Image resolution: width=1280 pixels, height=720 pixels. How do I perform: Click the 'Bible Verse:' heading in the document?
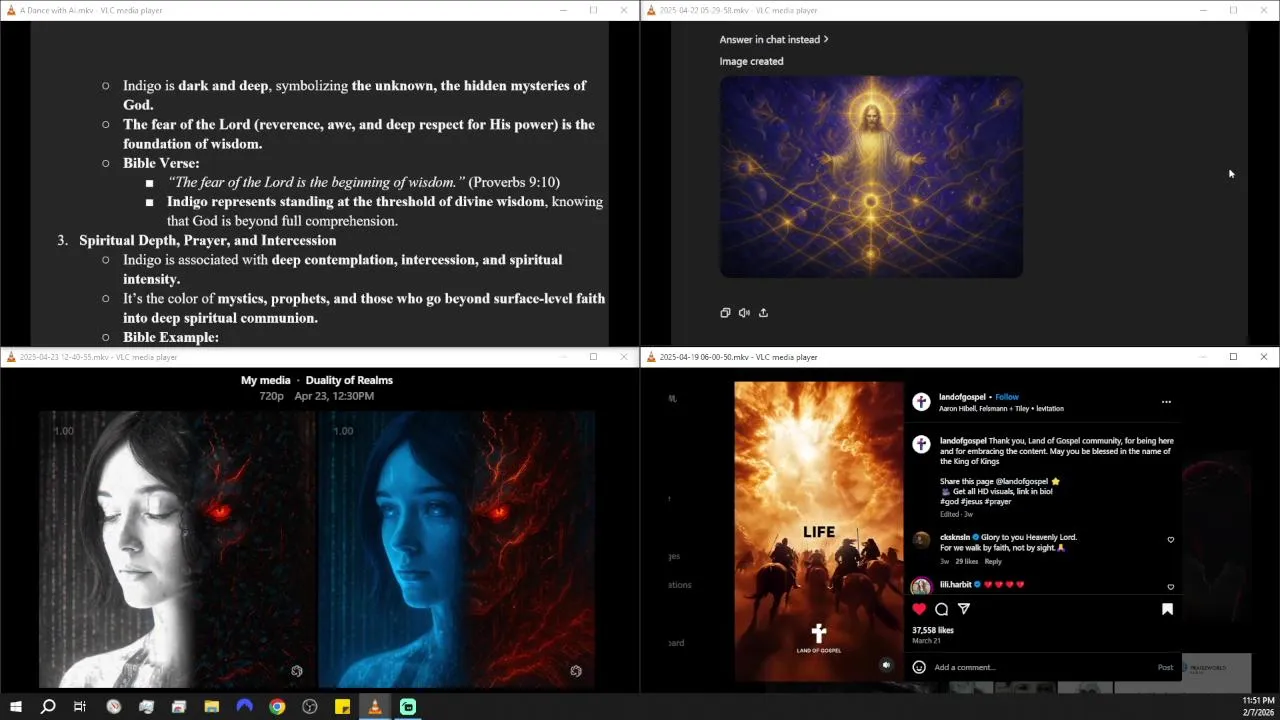coord(161,163)
